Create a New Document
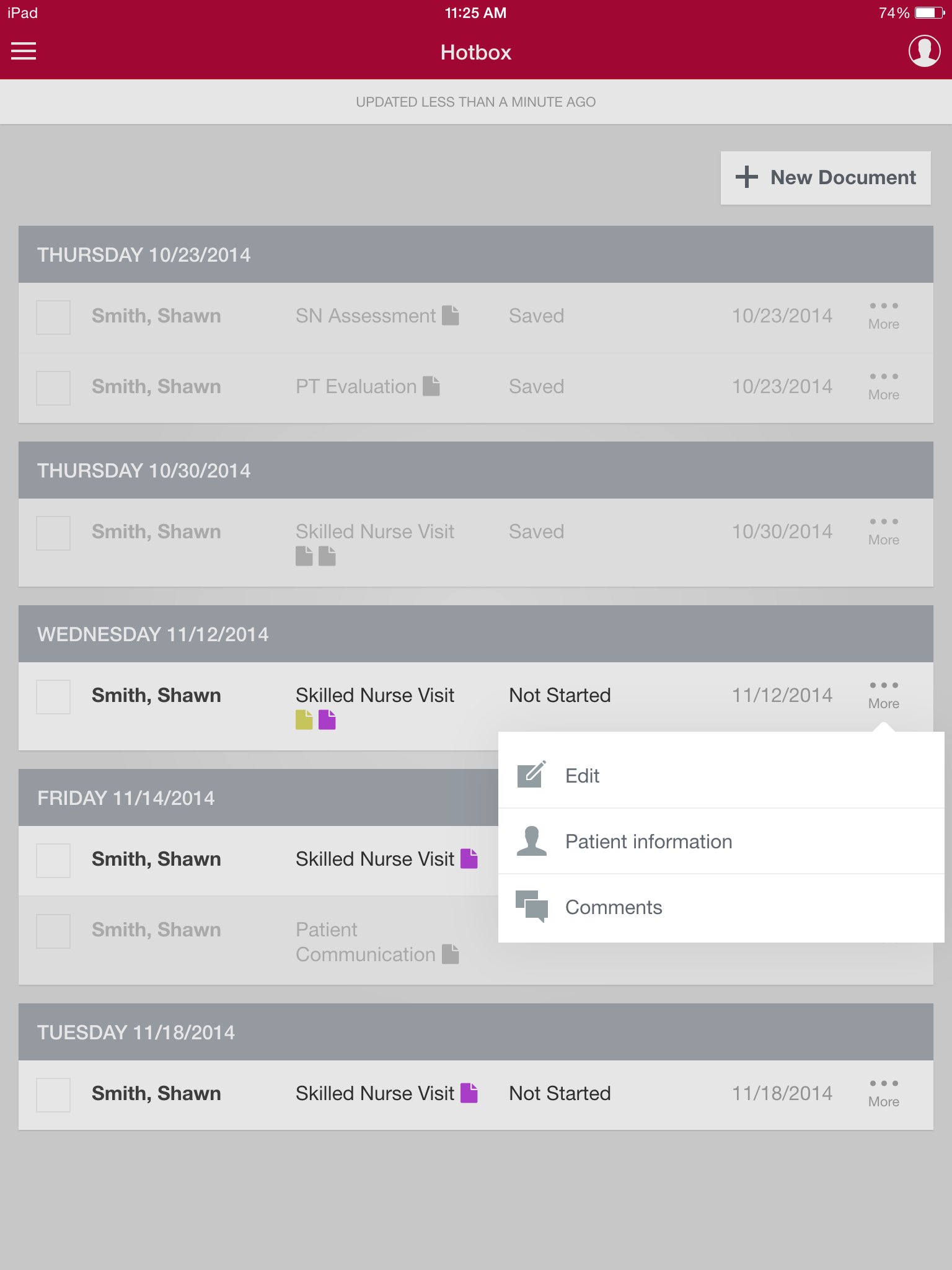Viewport: 952px width, 1270px height. [x=826, y=178]
